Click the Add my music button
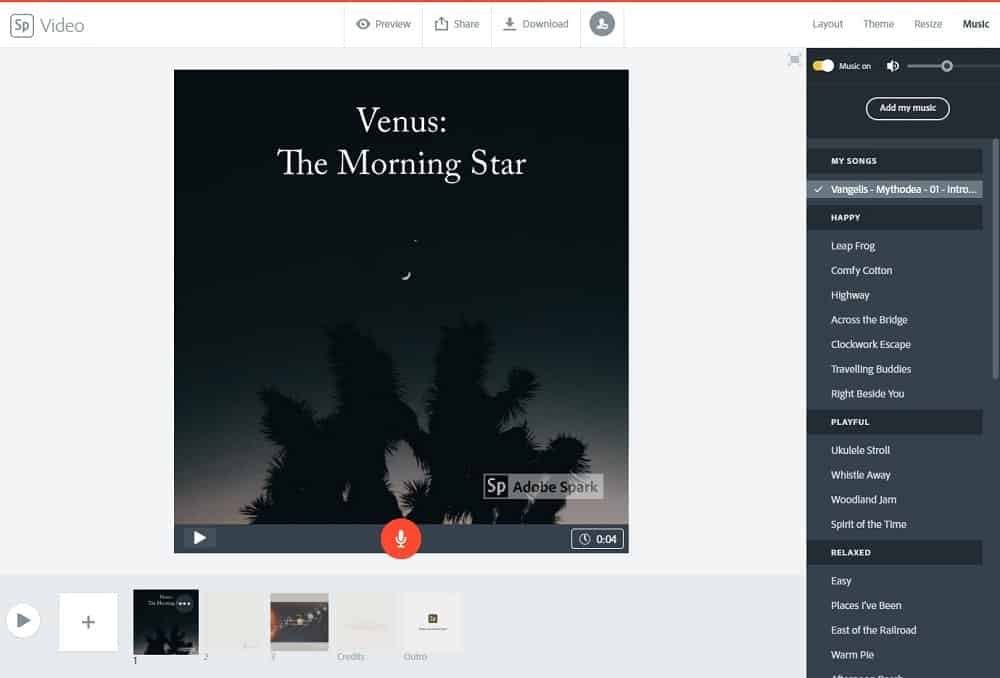Screen dimensions: 1000x678 pos(907,108)
